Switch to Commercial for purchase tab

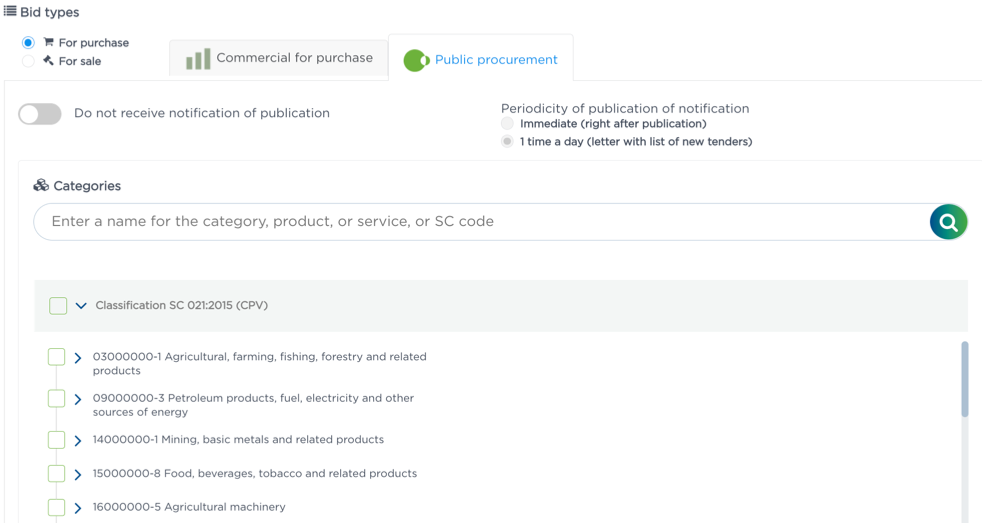pos(280,58)
